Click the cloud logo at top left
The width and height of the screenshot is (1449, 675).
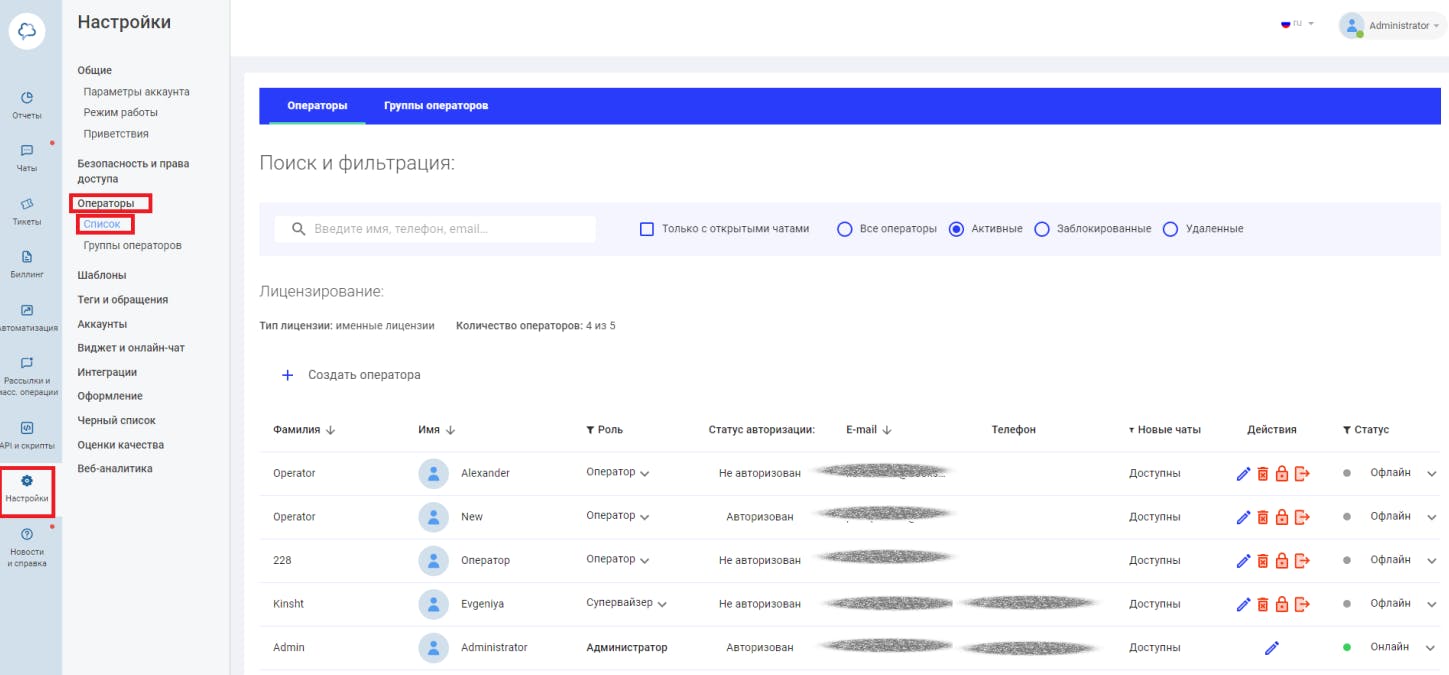pos(27,31)
